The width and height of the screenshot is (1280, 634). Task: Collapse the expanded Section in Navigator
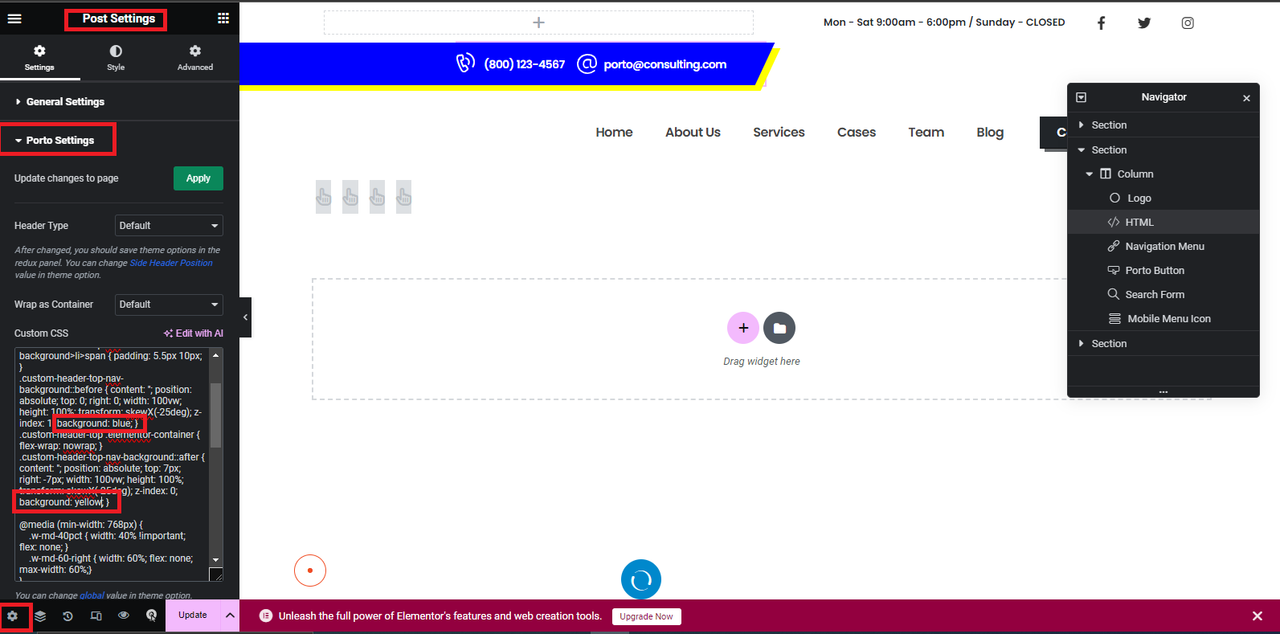[1081, 150]
